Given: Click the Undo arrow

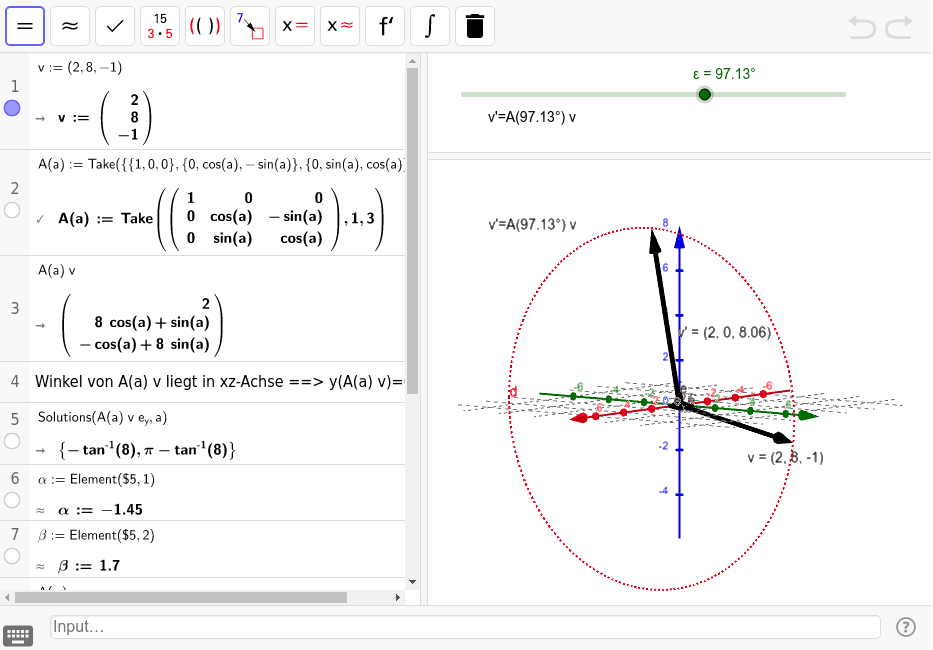Looking at the screenshot, I should click(862, 27).
